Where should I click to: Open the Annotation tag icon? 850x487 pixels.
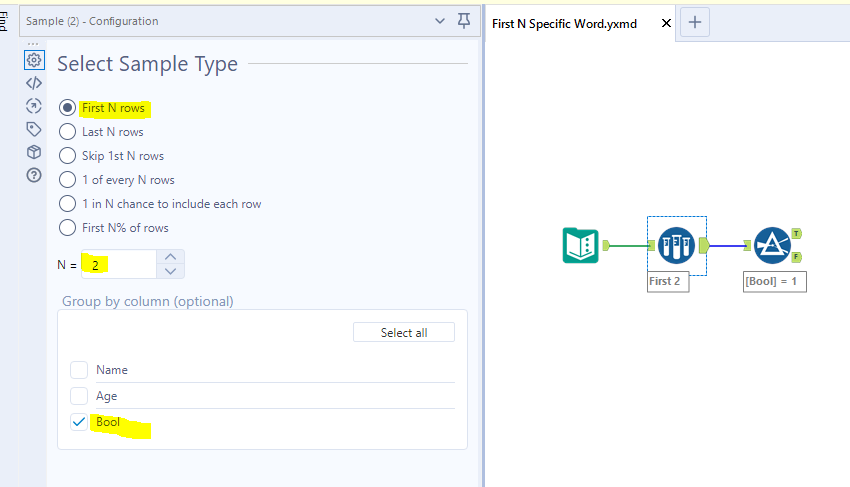(34, 129)
